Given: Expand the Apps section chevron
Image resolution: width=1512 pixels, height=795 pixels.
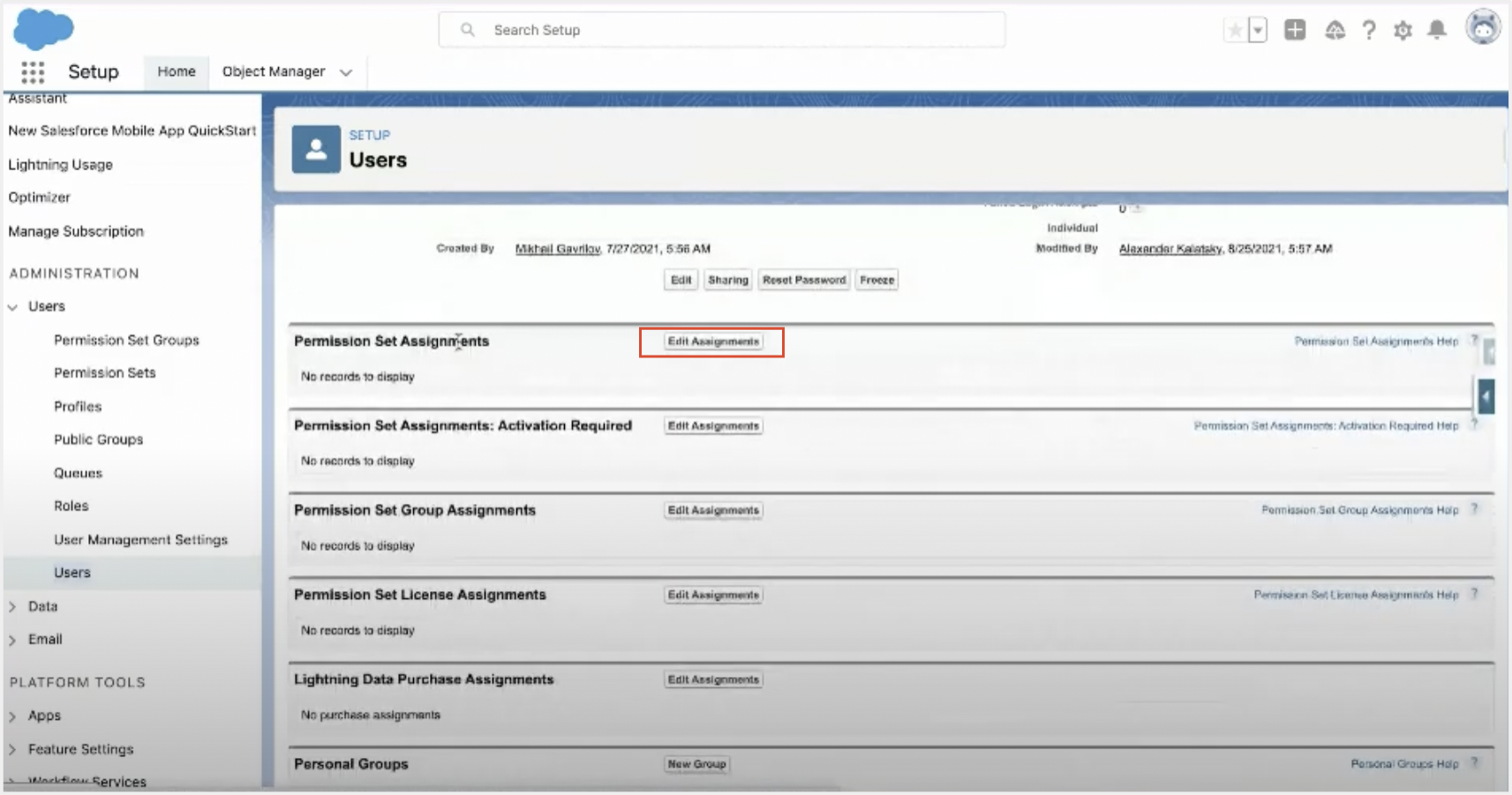Looking at the screenshot, I should point(12,716).
